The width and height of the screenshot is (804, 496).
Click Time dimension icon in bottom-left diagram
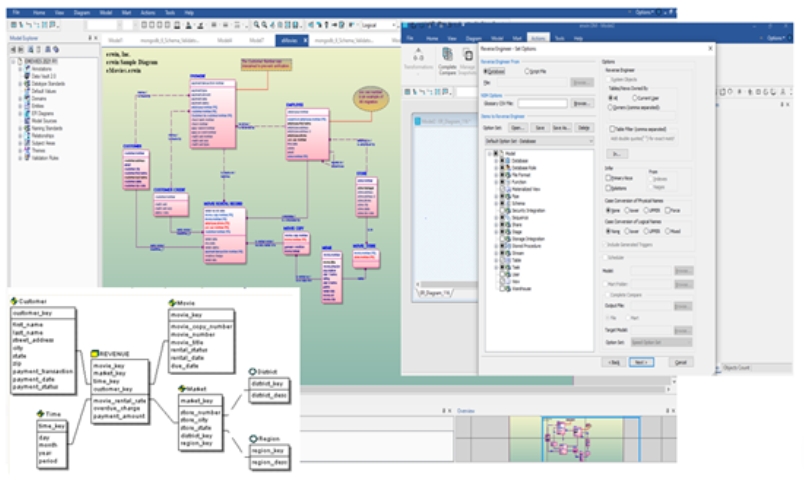point(41,413)
